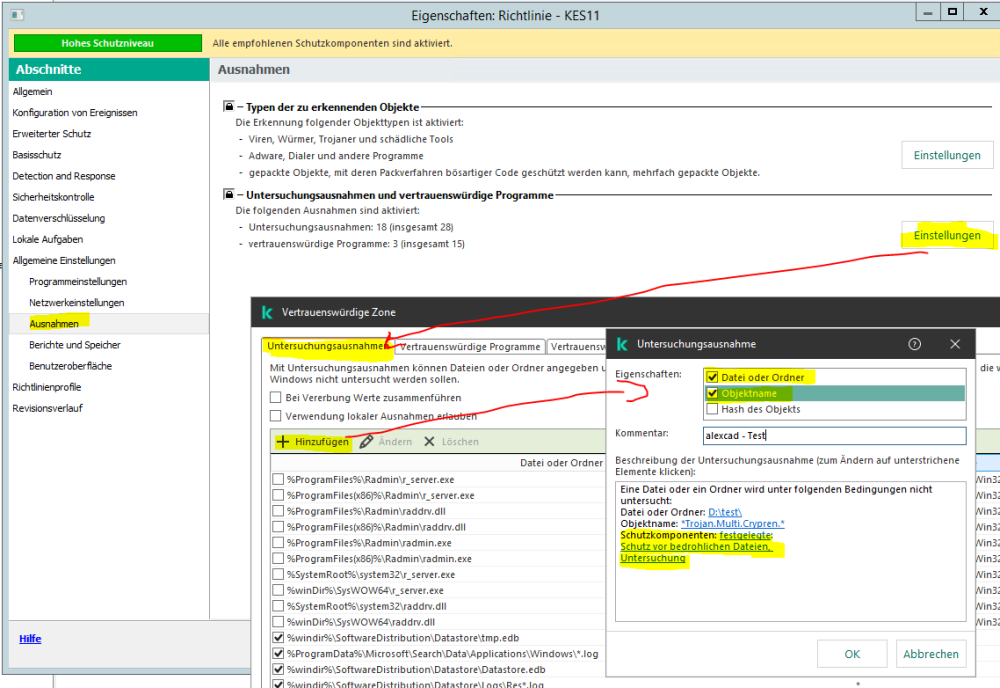Select the %ProgramFiles%\Radmin\radmin.exe row text
This screenshot has height=688, width=1000.
369,543
